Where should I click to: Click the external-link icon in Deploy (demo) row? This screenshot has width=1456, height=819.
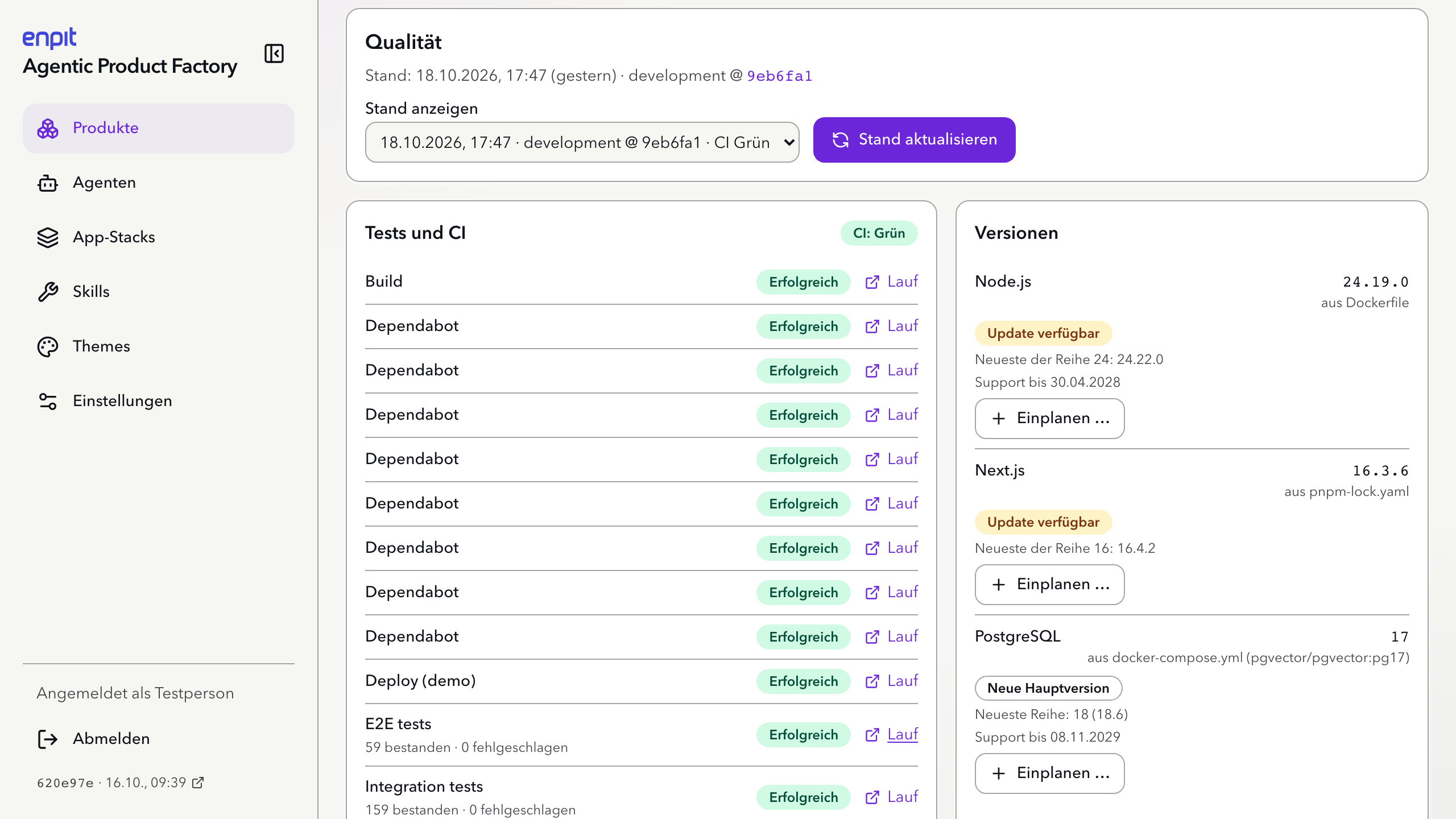(x=872, y=681)
